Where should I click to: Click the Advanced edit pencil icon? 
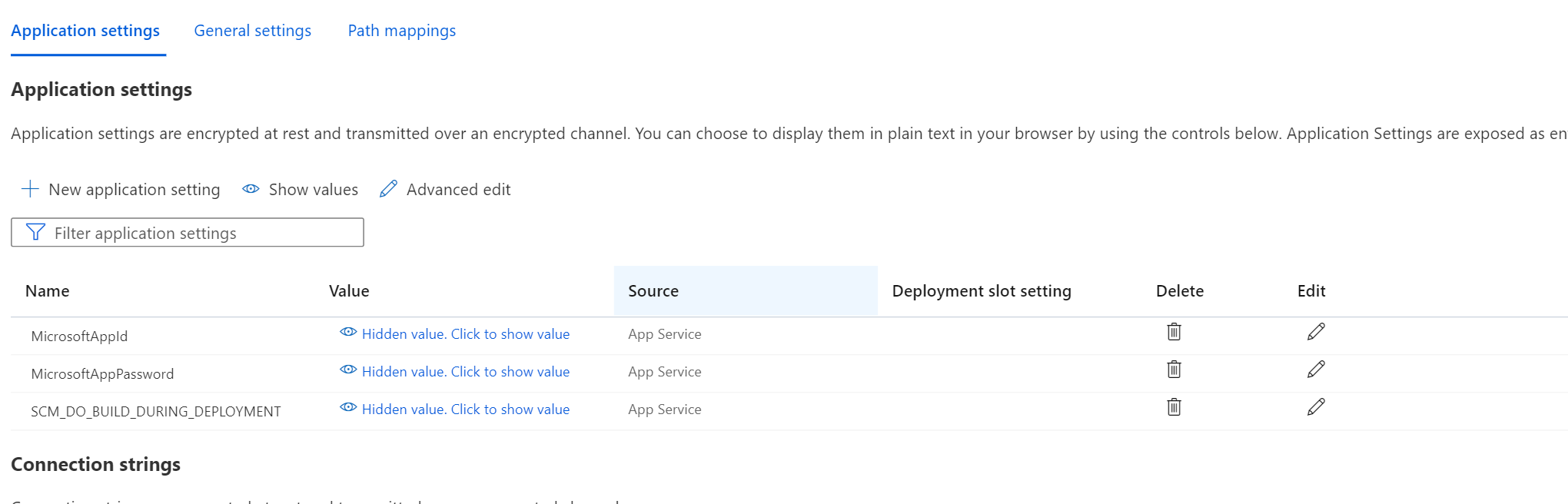(389, 189)
